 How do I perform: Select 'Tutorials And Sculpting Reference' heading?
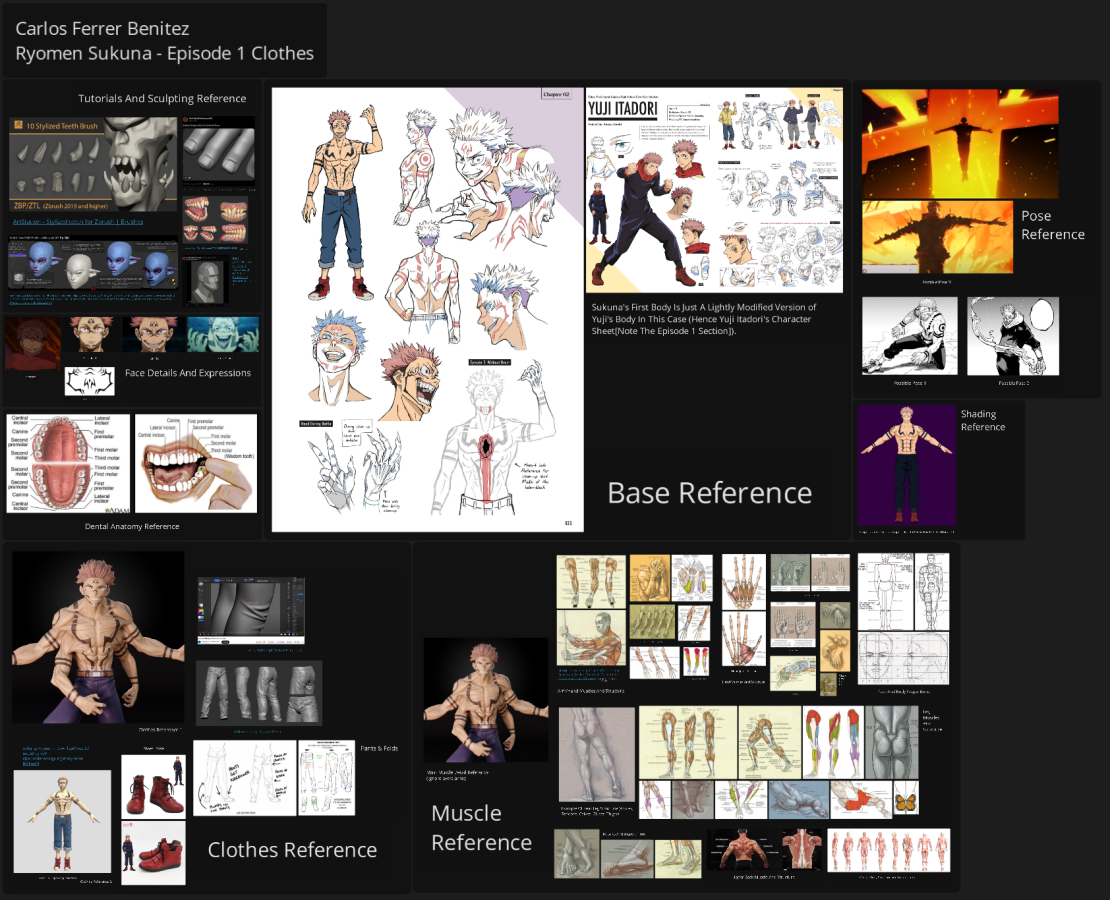click(162, 98)
